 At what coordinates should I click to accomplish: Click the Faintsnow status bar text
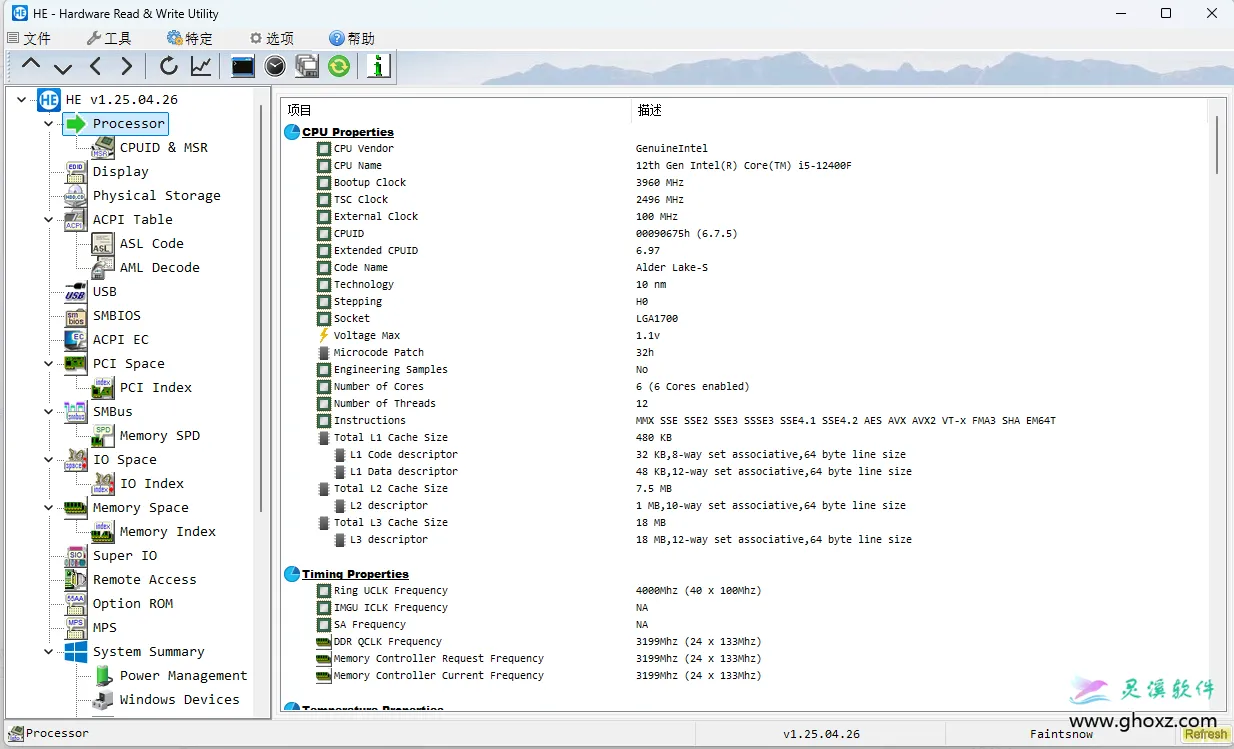pos(1062,734)
